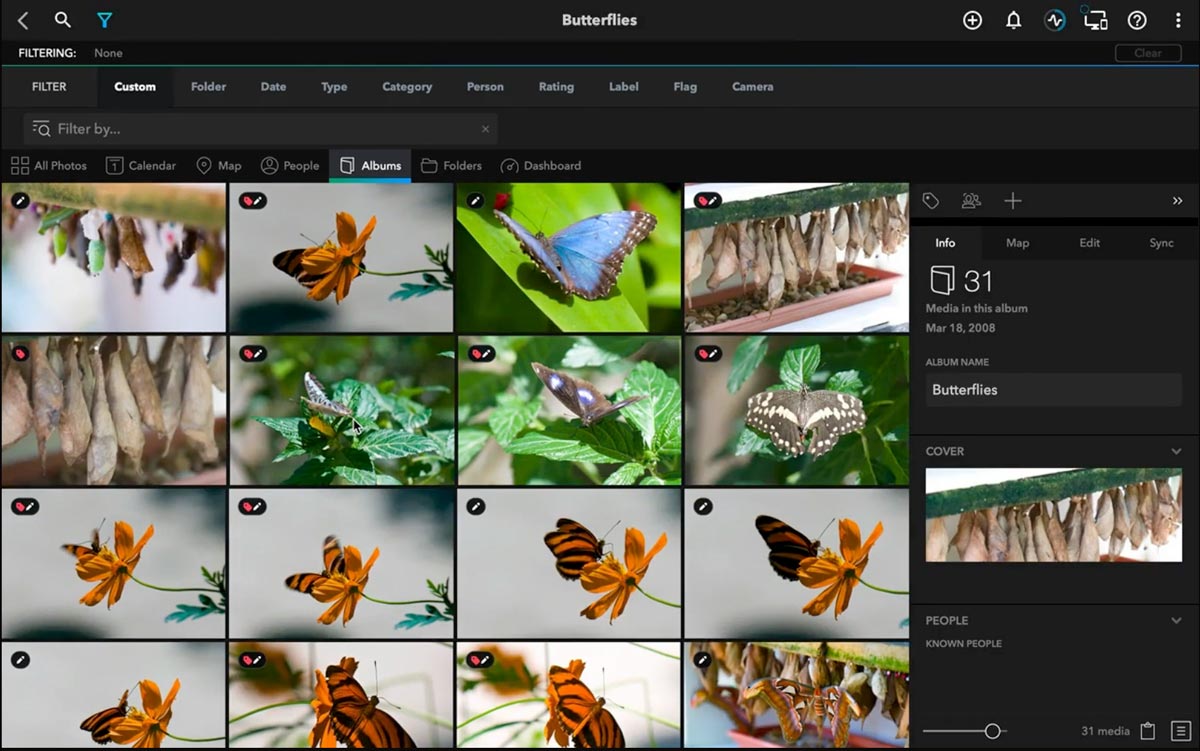
Task: Go back using the top-left arrow
Action: click(x=23, y=20)
